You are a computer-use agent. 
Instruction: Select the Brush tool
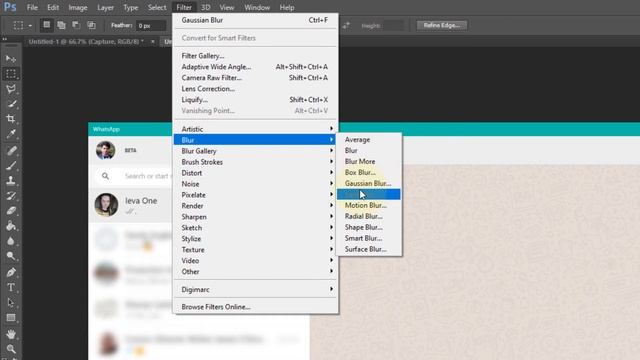pyautogui.click(x=11, y=166)
